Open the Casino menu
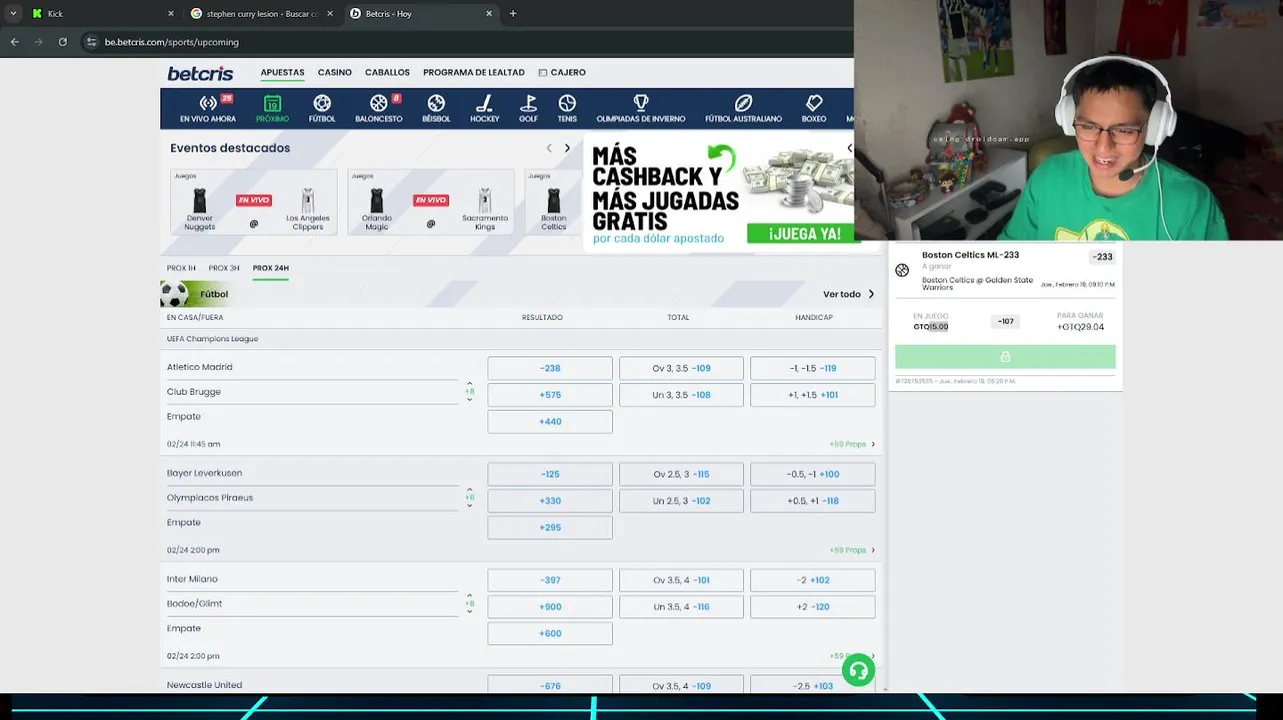The width and height of the screenshot is (1283, 720). pyautogui.click(x=334, y=73)
